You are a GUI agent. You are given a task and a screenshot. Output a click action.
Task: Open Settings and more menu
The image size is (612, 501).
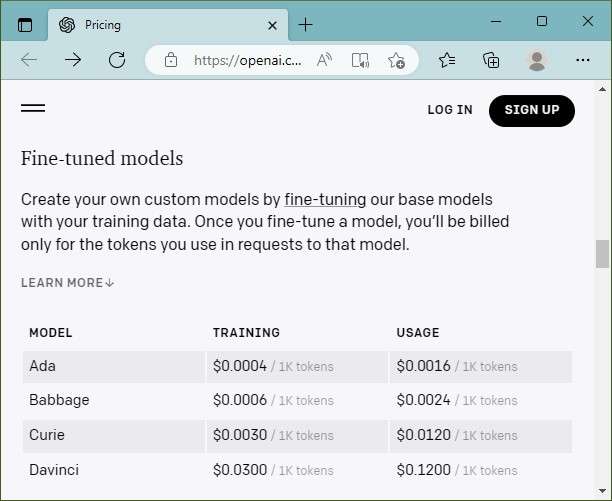[583, 60]
